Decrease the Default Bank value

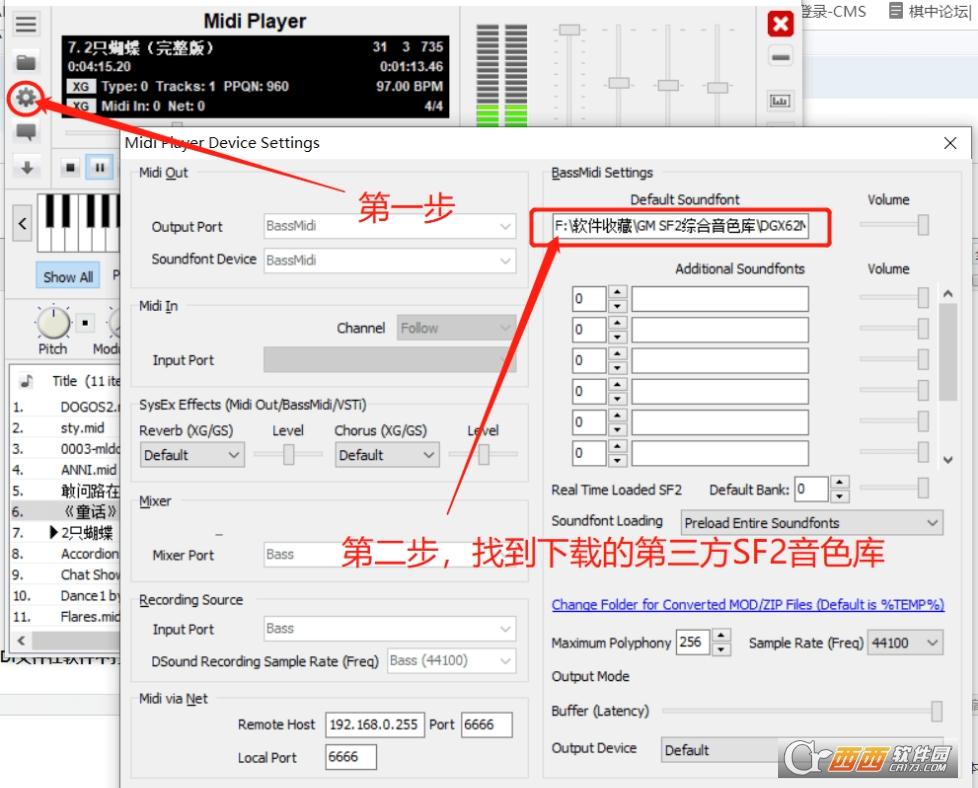click(840, 496)
